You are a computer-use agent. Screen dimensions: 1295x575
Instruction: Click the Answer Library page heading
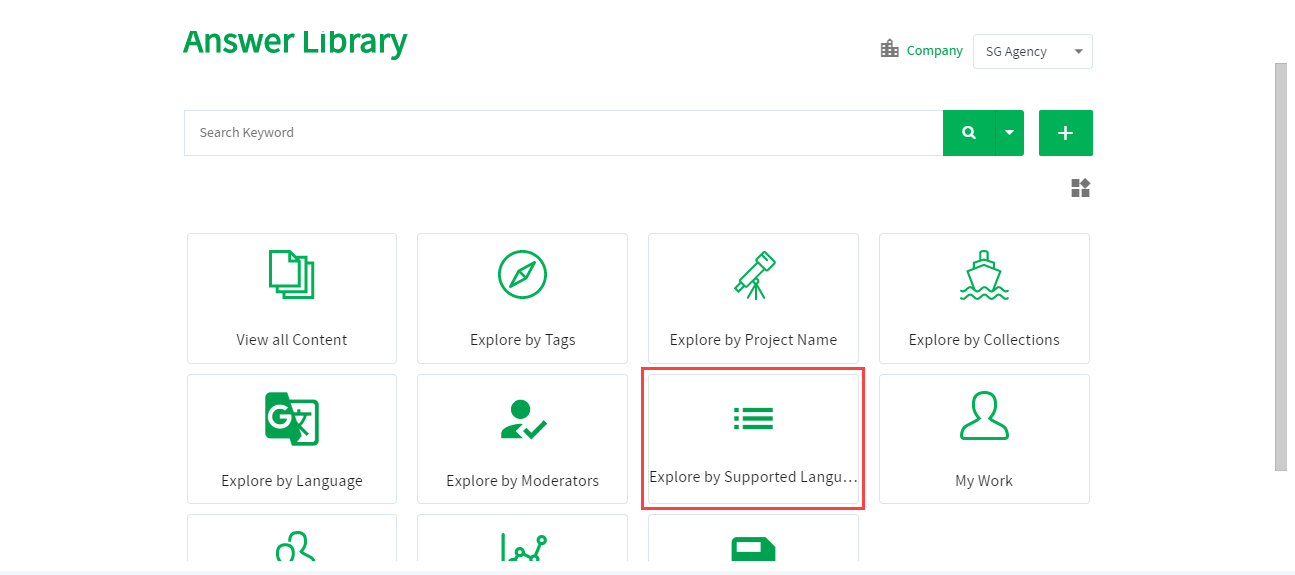pos(295,42)
